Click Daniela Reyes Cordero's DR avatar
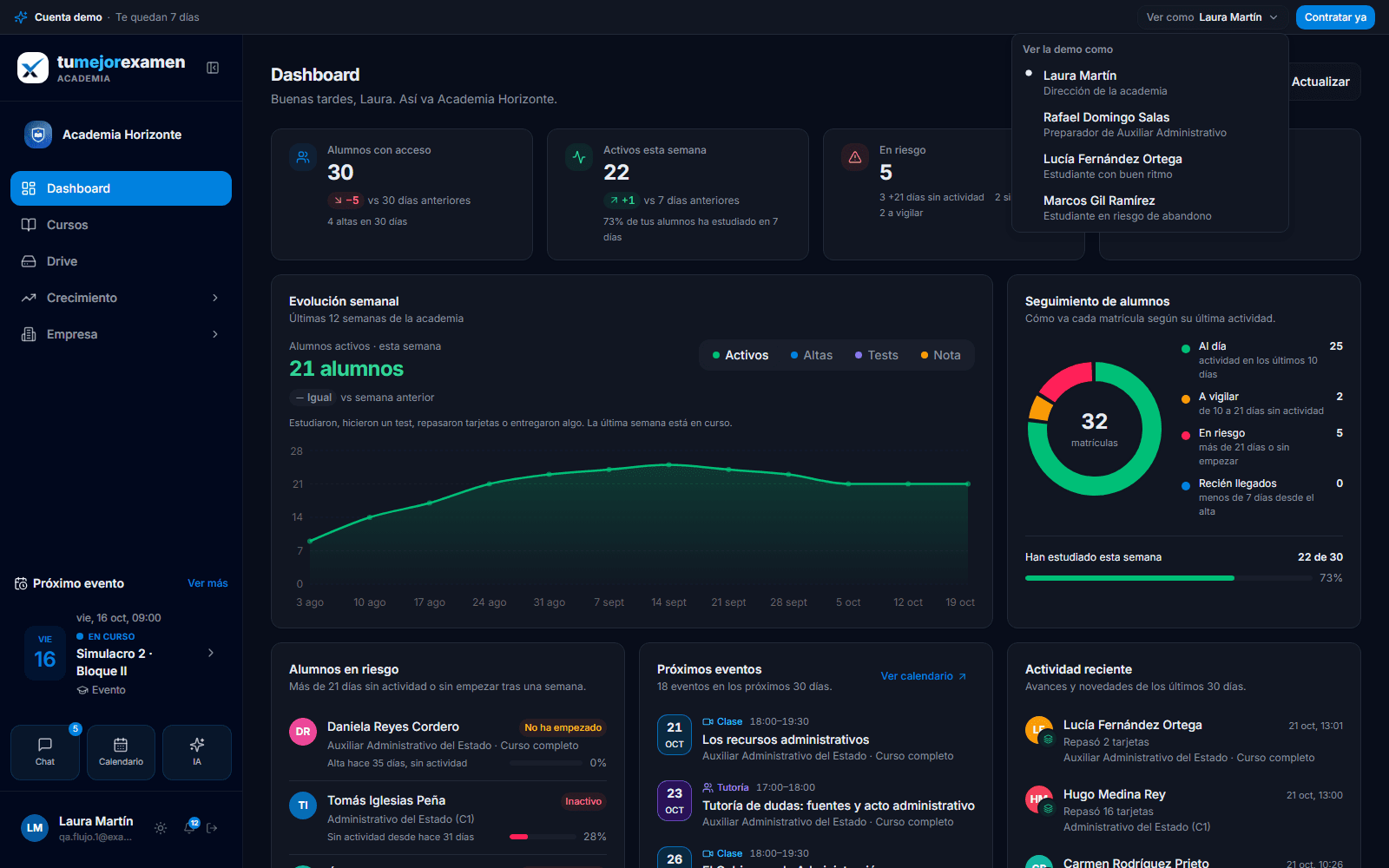Screen dimensions: 1389x868 point(303,732)
